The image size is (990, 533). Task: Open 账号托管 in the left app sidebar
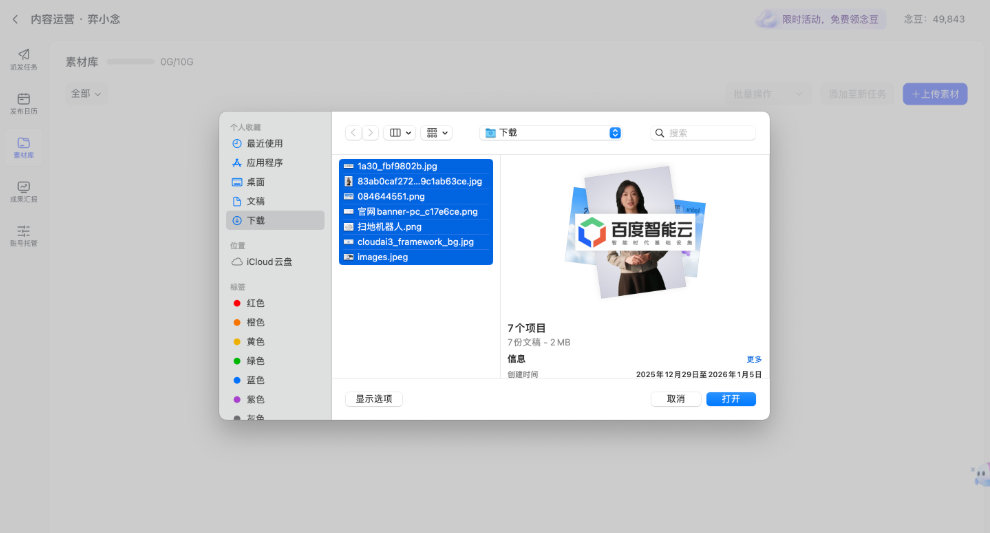24,235
